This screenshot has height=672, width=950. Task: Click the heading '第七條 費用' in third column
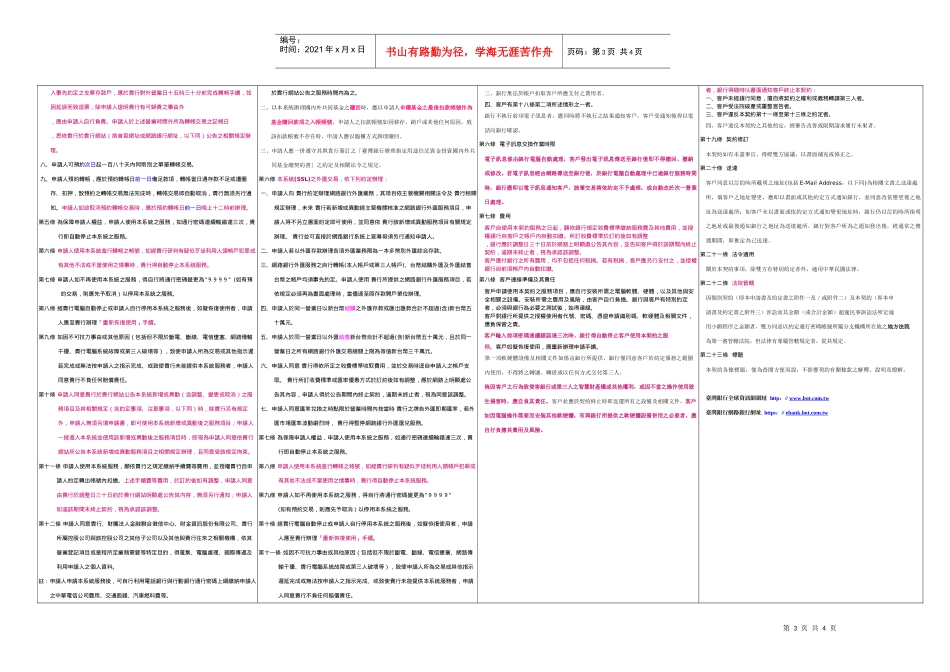click(495, 216)
